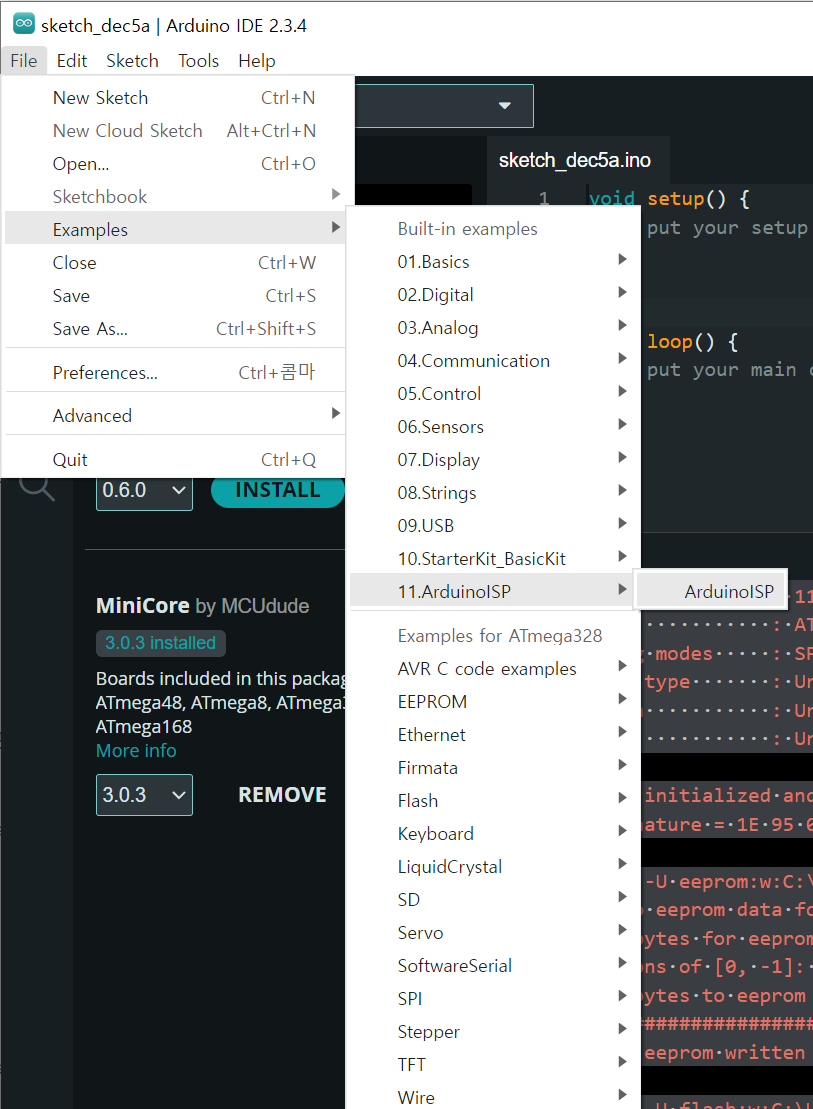Image resolution: width=813 pixels, height=1109 pixels.
Task: Expand Keyboard examples submenu
Action: tap(495, 833)
